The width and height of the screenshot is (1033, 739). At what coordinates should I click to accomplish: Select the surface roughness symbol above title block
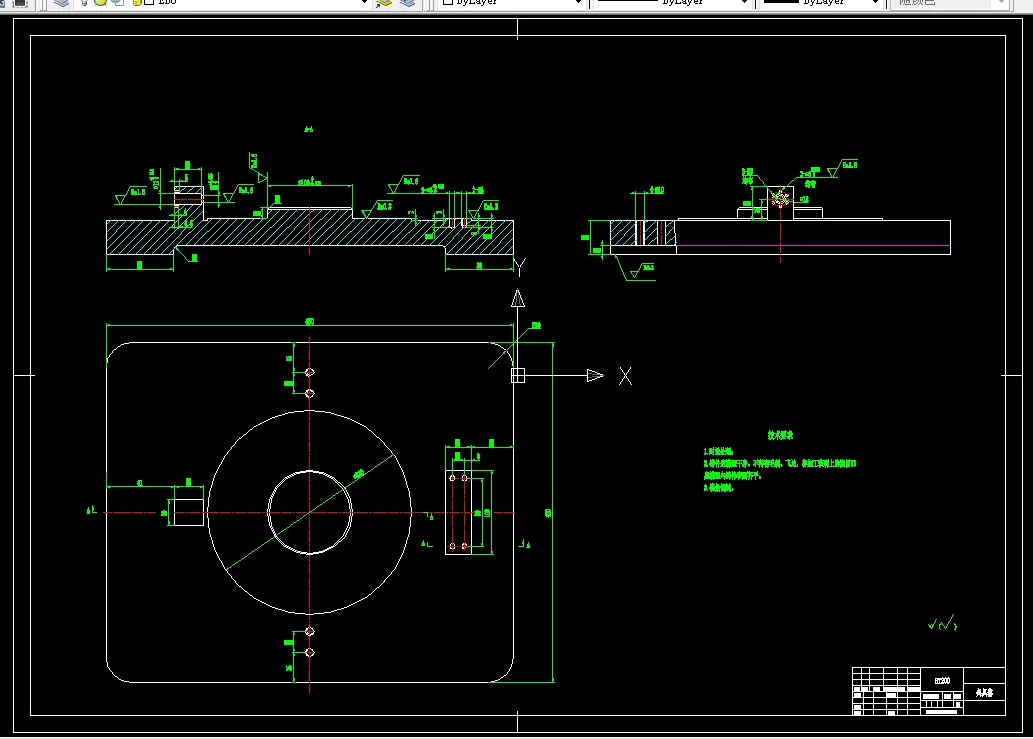(x=943, y=622)
